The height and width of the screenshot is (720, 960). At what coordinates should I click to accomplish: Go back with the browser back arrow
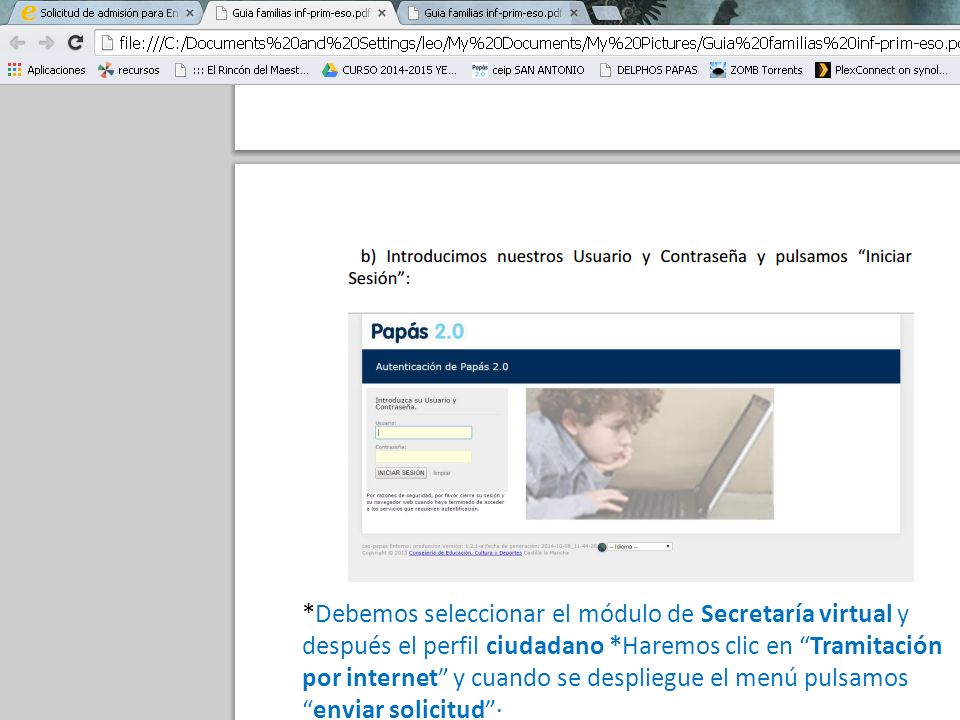(x=17, y=43)
